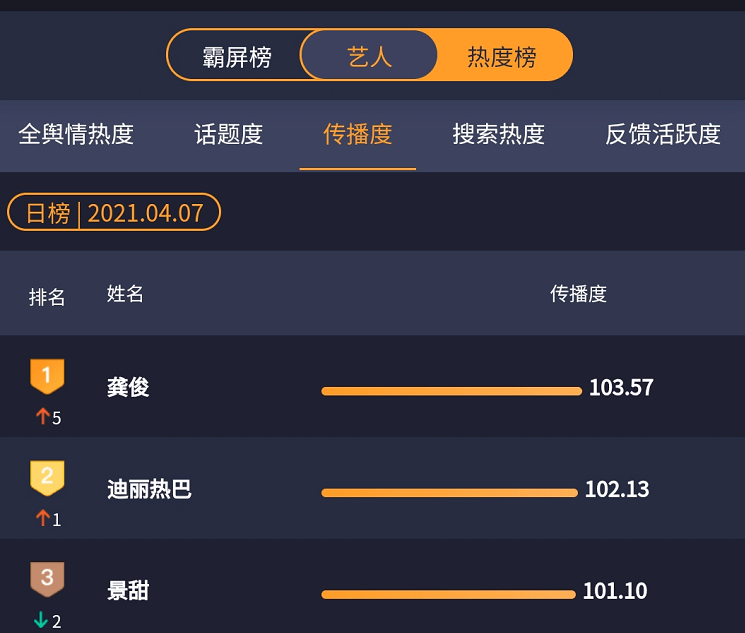This screenshot has width=745, height=633.
Task: Switch toggle to 热度榜
Action: 502,56
